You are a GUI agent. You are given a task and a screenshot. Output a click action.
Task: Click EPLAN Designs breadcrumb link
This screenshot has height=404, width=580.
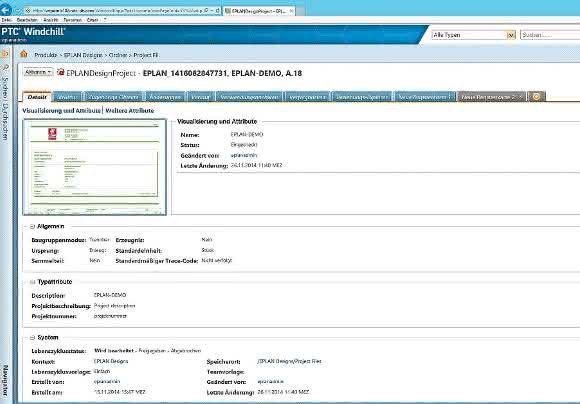pos(83,55)
